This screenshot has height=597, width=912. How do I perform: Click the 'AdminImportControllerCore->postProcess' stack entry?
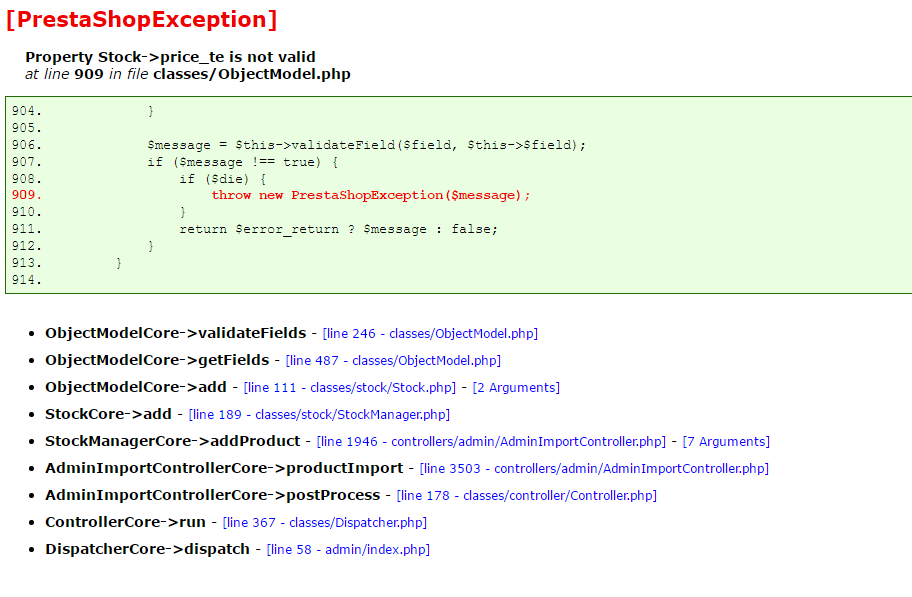pos(213,495)
